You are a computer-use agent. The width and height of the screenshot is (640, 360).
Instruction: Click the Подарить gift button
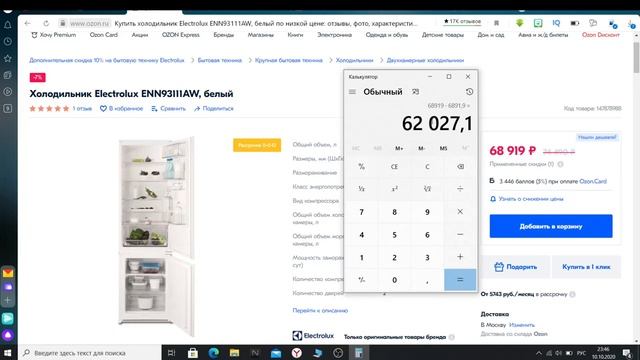coord(516,267)
